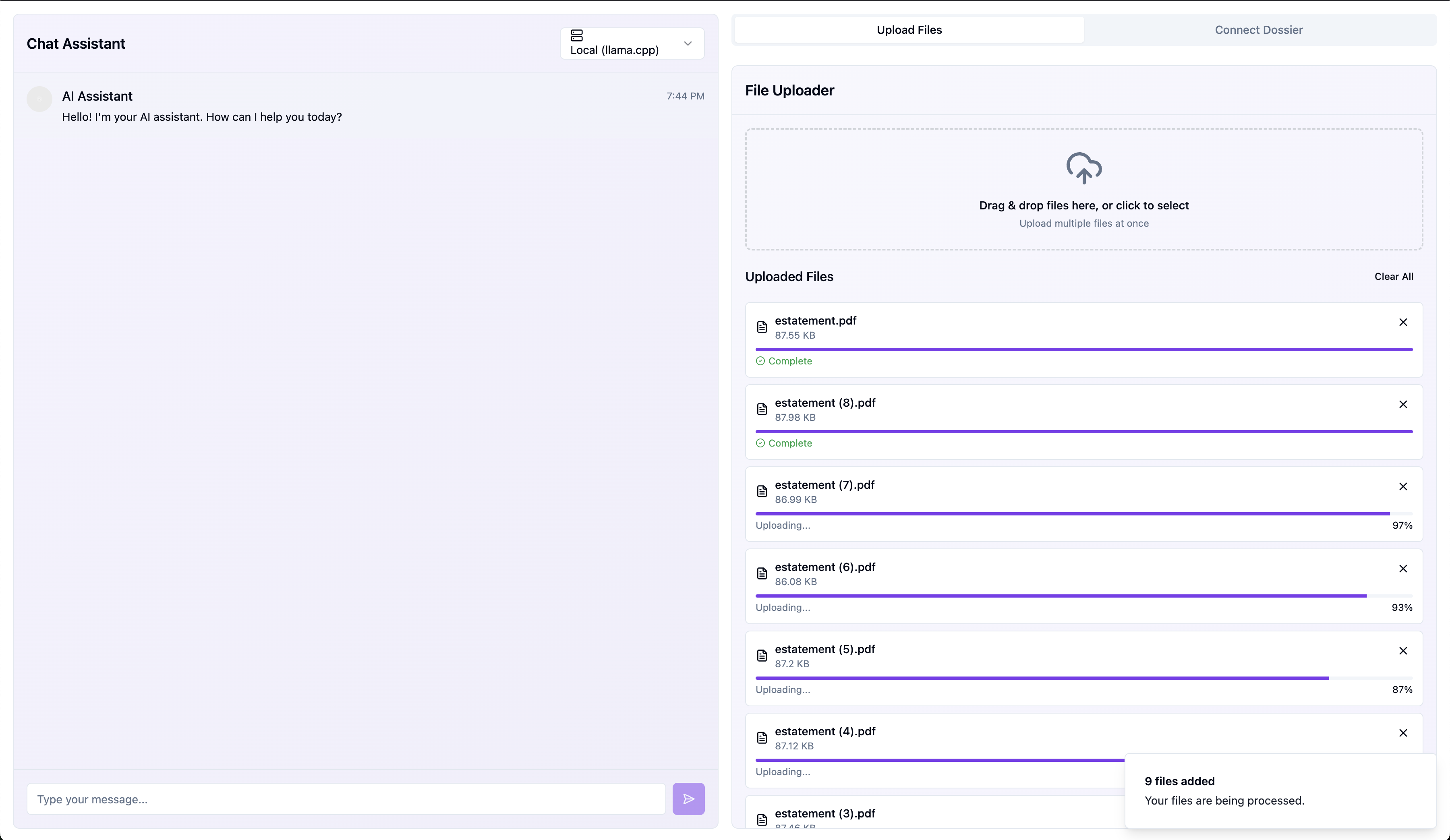The width and height of the screenshot is (1450, 840).
Task: Click the estatement (8).pdf file name
Action: click(825, 403)
